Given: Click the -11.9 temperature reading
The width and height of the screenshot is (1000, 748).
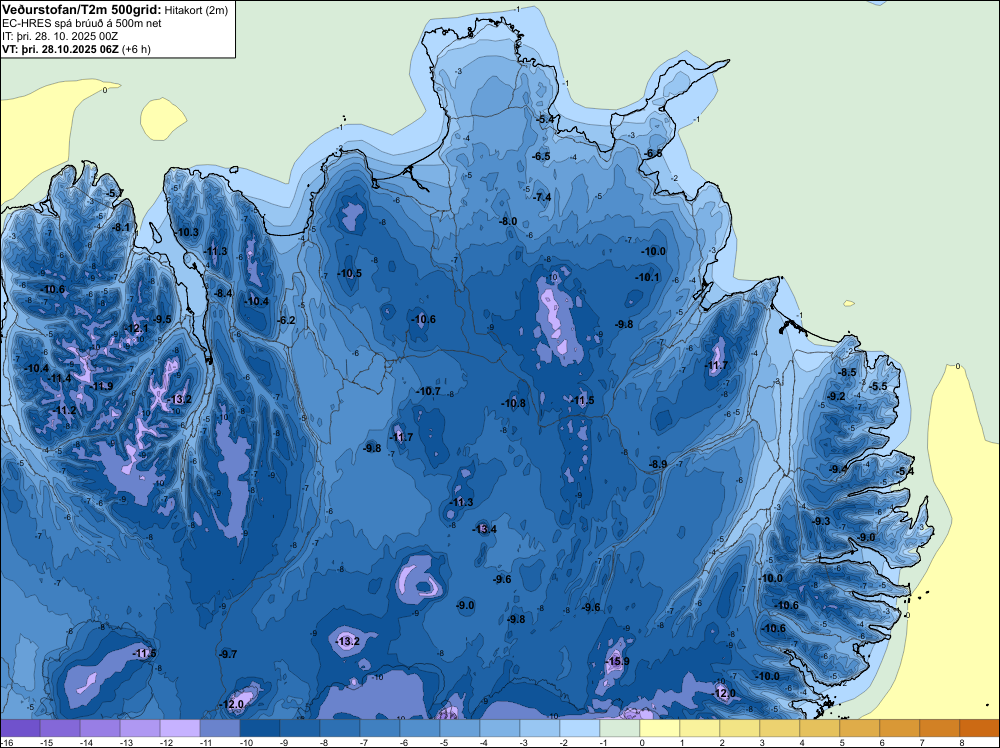Looking at the screenshot, I should click(101, 386).
